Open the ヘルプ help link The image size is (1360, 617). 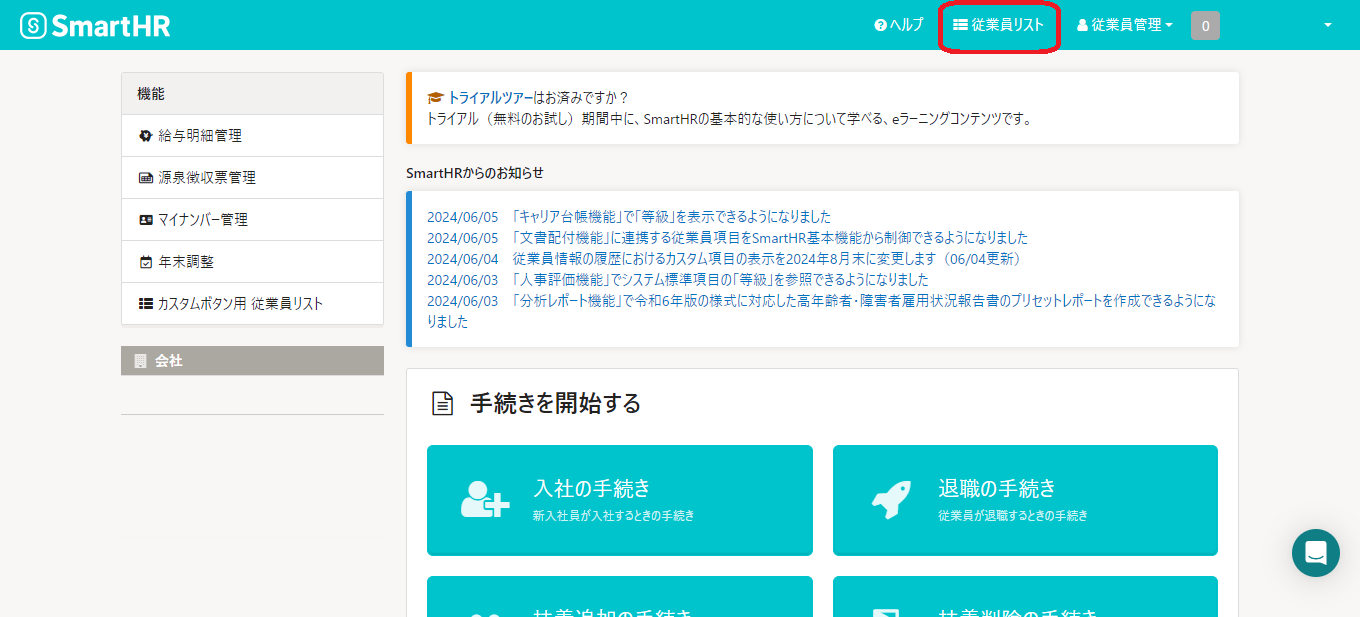click(x=899, y=25)
